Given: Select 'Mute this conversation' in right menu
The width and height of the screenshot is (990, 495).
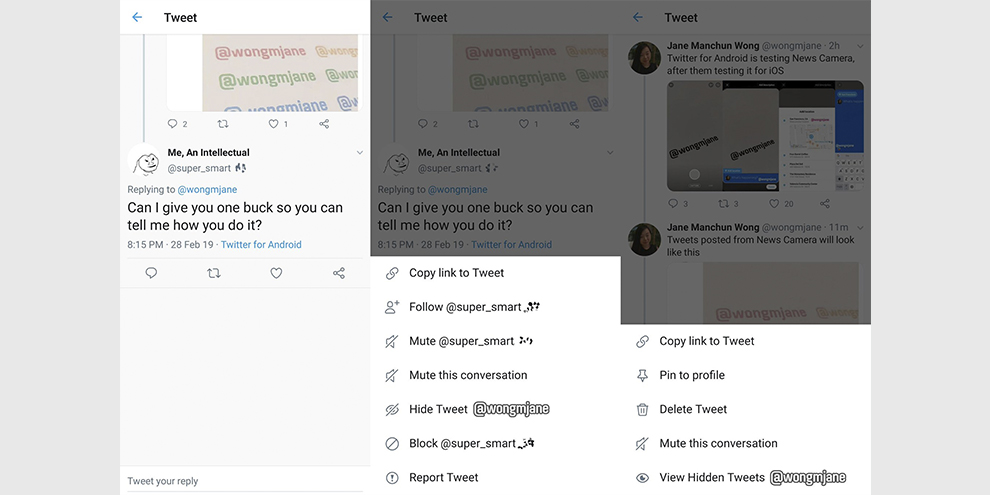Looking at the screenshot, I should (x=746, y=443).
